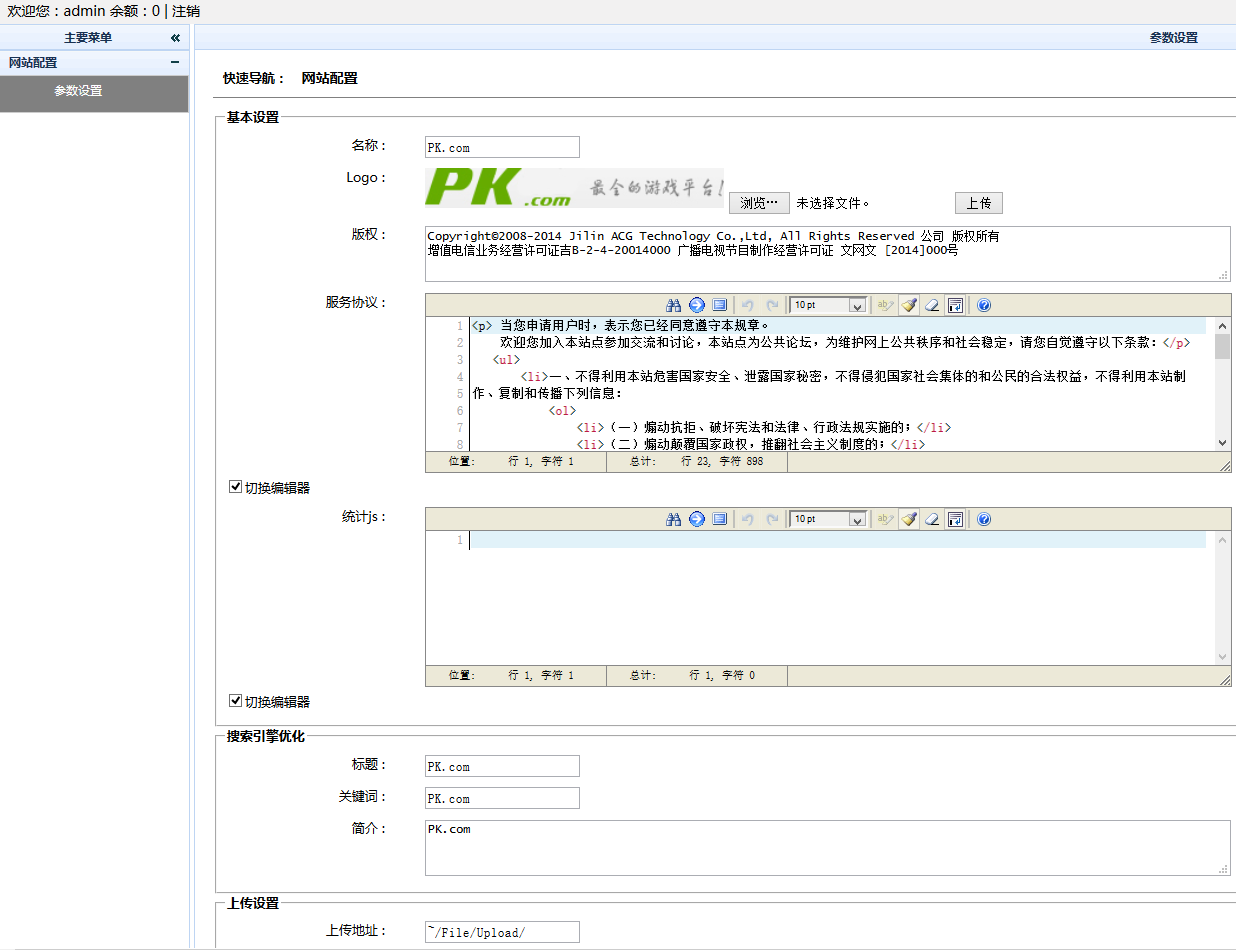1236x950 pixels.
Task: Undo the last edit in 服务协议 editor
Action: pos(747,305)
